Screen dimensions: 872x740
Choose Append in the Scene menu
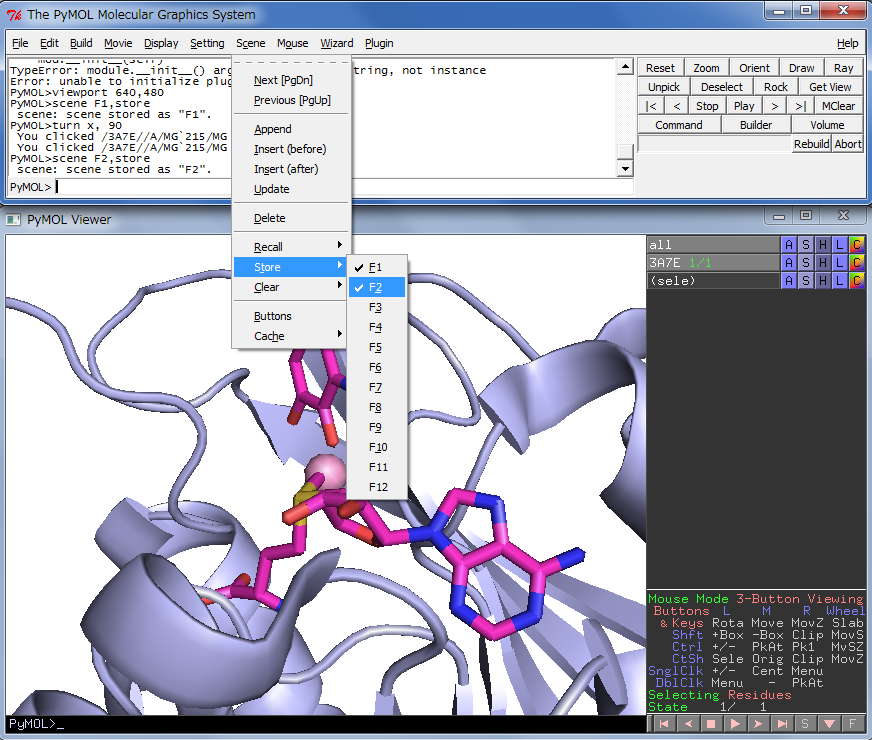pos(273,129)
